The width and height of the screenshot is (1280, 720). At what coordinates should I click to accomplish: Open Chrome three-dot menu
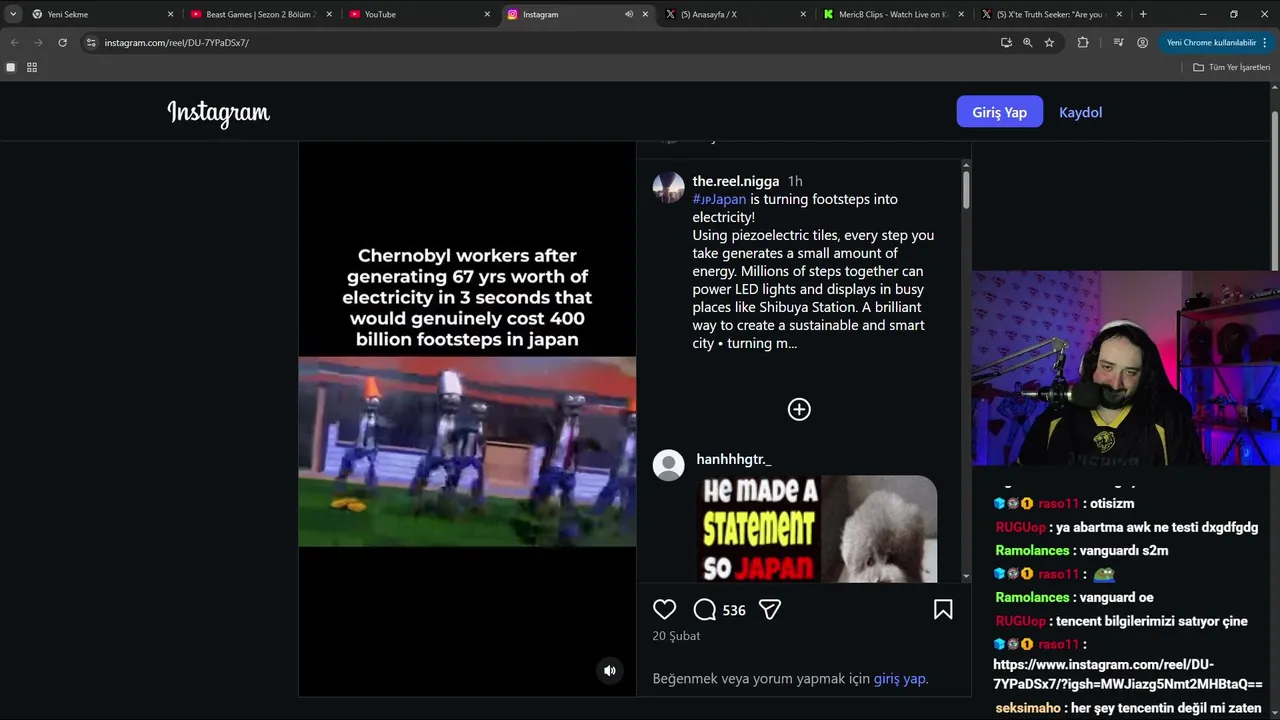click(1265, 43)
